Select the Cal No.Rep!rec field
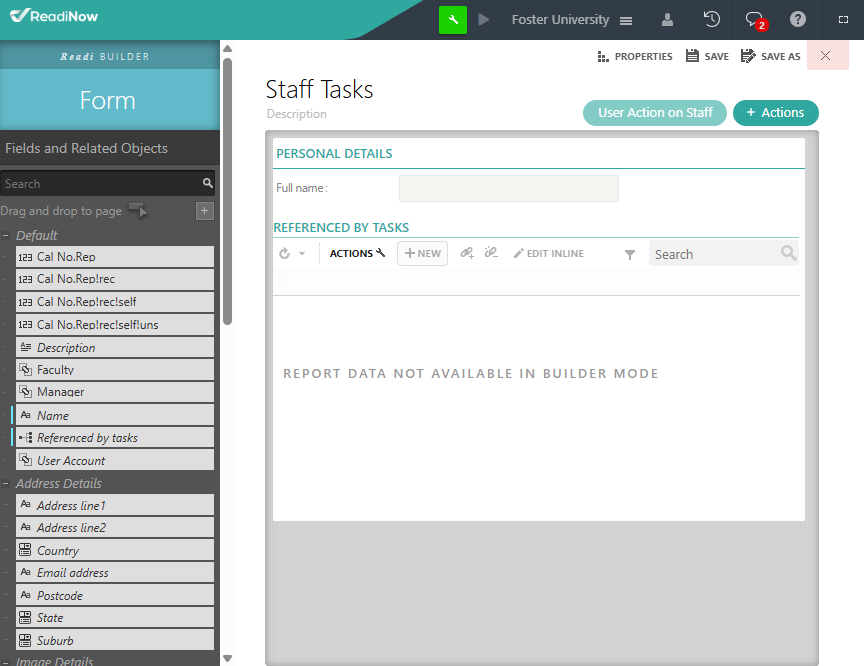The height and width of the screenshot is (666, 864). tap(115, 279)
